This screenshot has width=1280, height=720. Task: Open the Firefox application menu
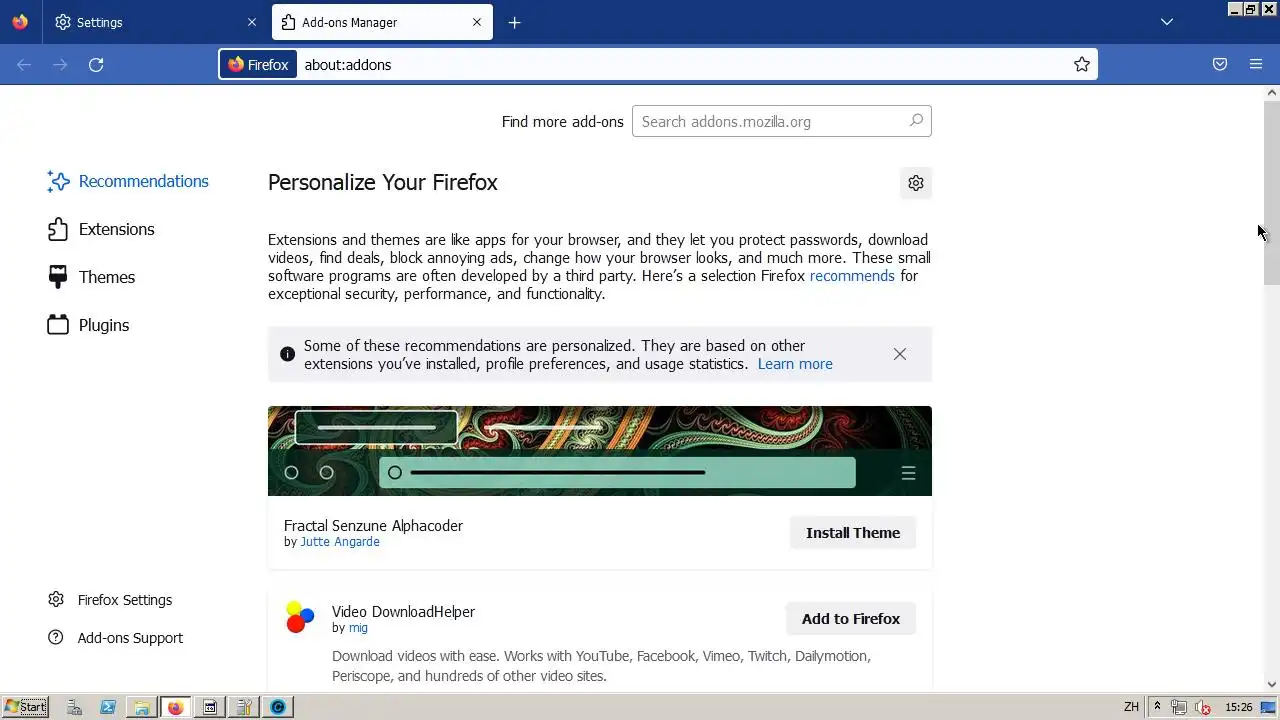pyautogui.click(x=1256, y=65)
